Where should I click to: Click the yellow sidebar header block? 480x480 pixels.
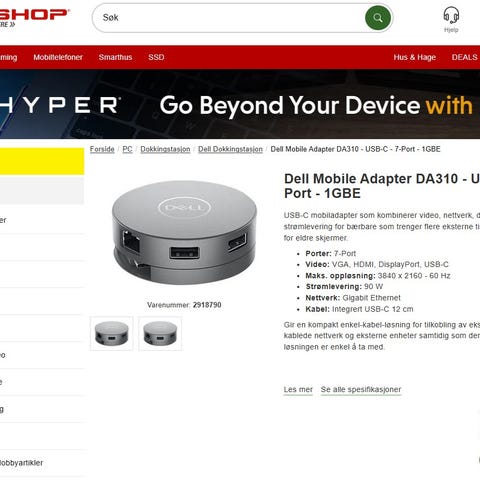click(x=42, y=161)
